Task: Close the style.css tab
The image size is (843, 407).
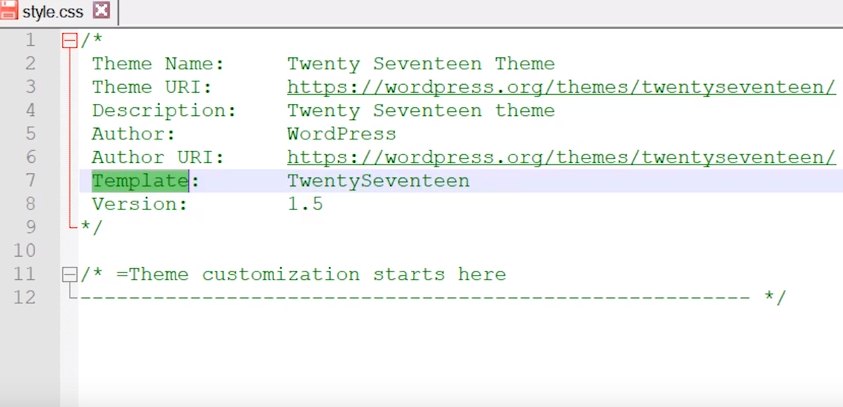Action: click(102, 10)
